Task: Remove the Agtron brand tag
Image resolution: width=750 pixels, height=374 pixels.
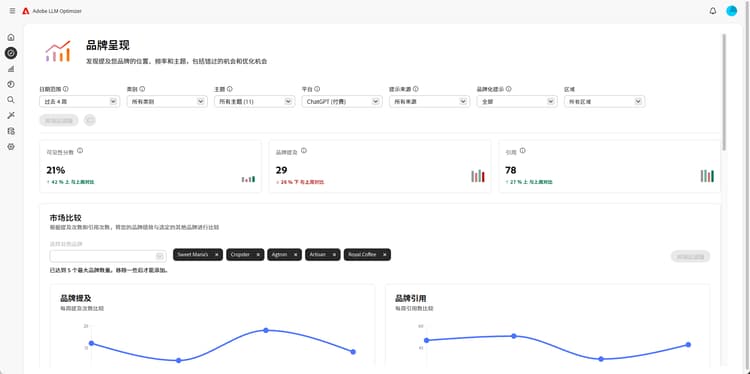Action: click(x=296, y=255)
